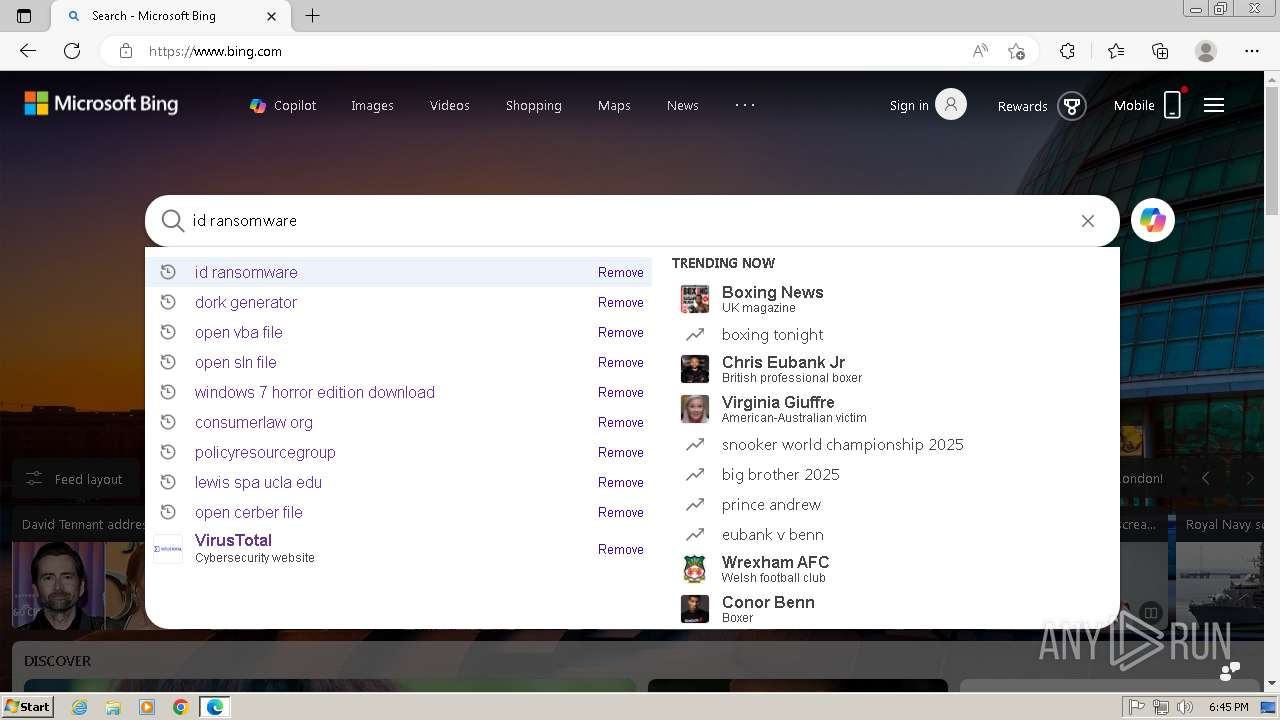The height and width of the screenshot is (720, 1280).
Task: Open the Copilot nav item
Action: (x=283, y=105)
